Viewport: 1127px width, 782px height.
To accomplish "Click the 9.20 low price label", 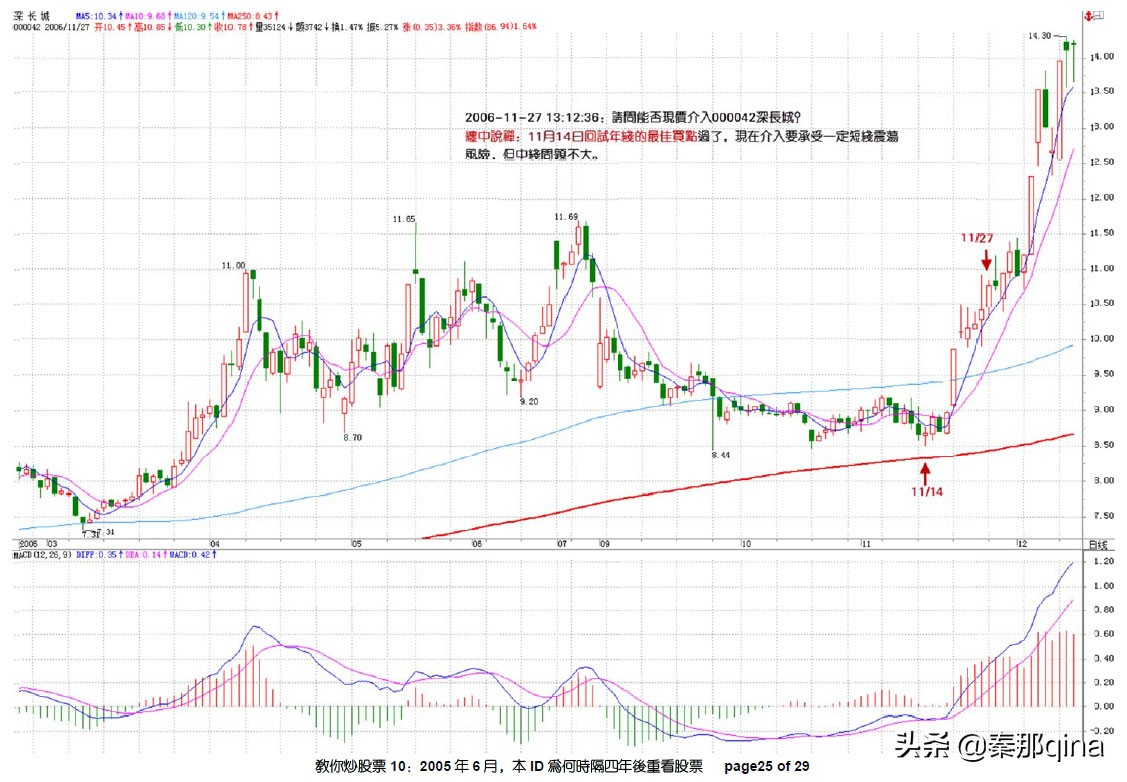I will [x=528, y=401].
